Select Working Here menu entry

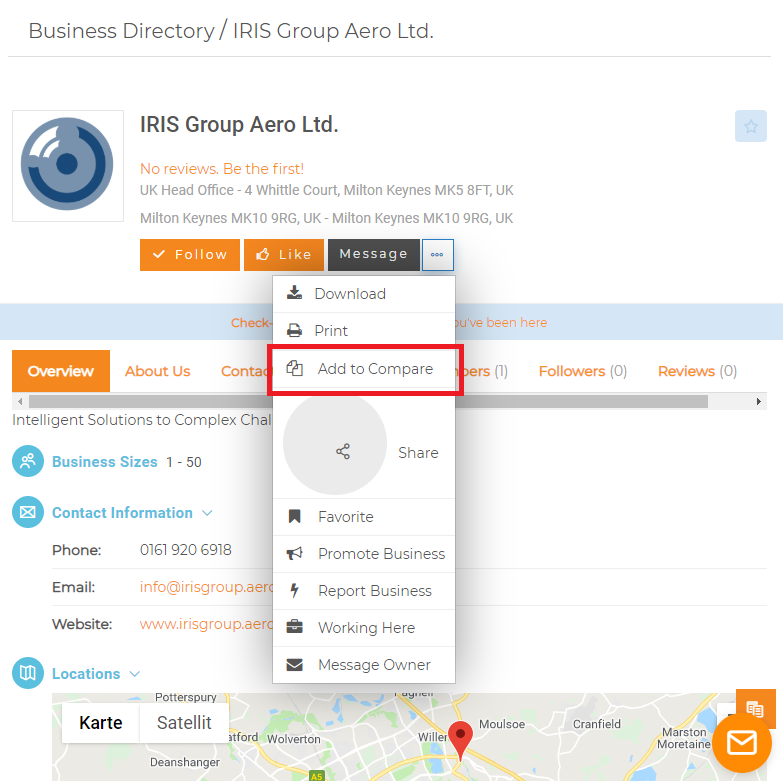(364, 628)
